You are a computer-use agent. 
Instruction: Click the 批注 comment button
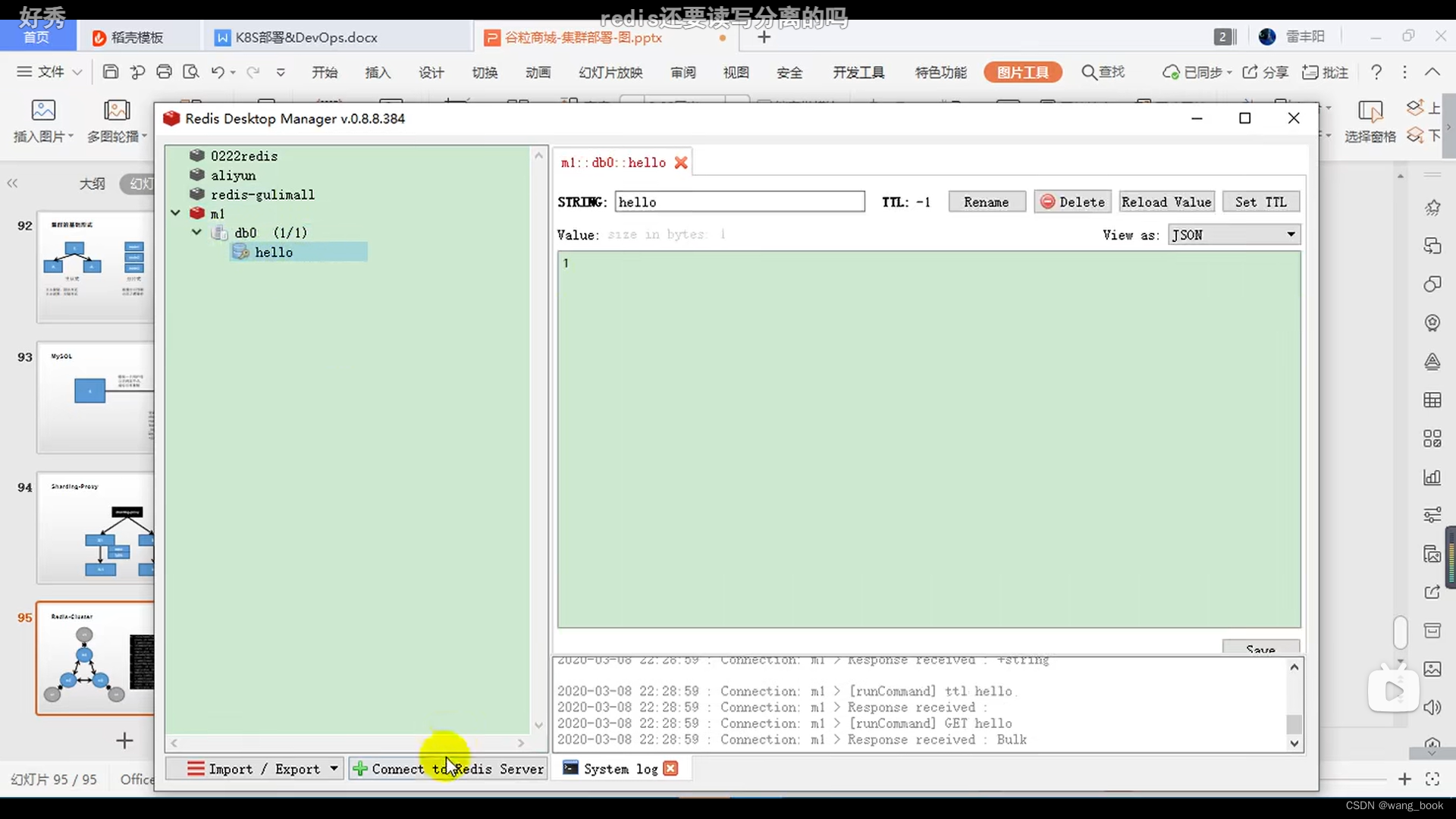click(x=1326, y=72)
